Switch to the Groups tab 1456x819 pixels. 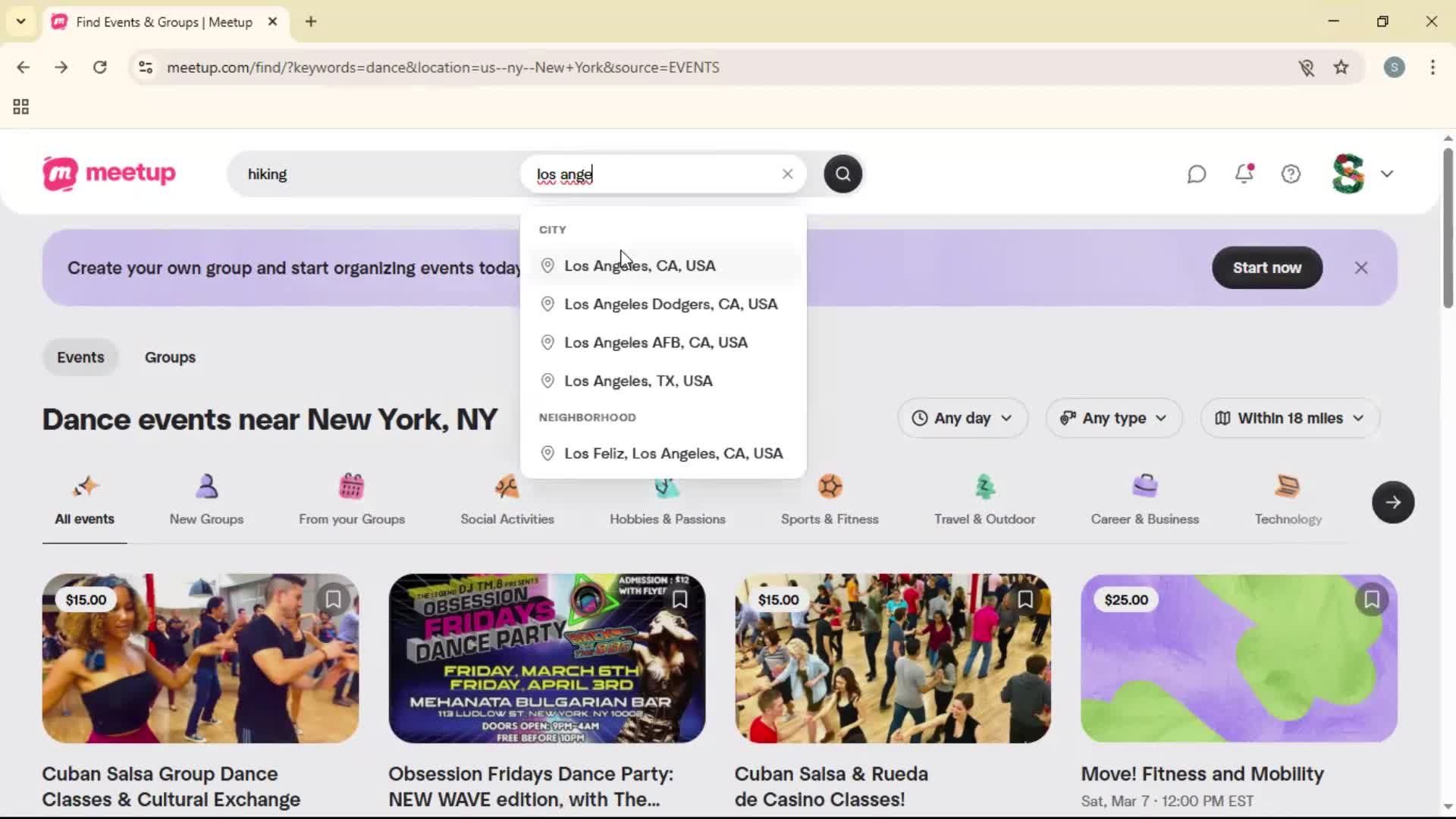tap(170, 356)
